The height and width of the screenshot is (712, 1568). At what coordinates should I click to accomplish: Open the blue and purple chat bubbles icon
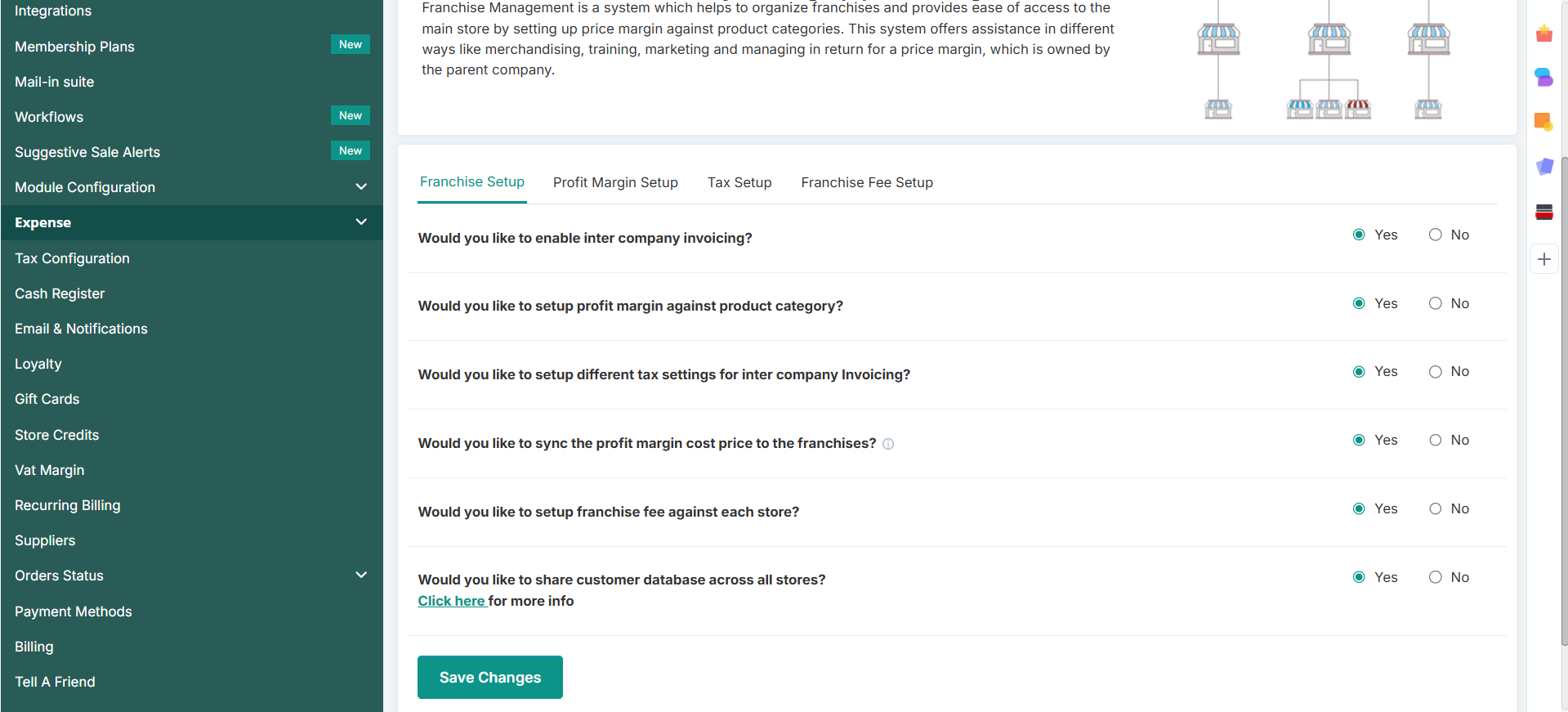(1543, 78)
